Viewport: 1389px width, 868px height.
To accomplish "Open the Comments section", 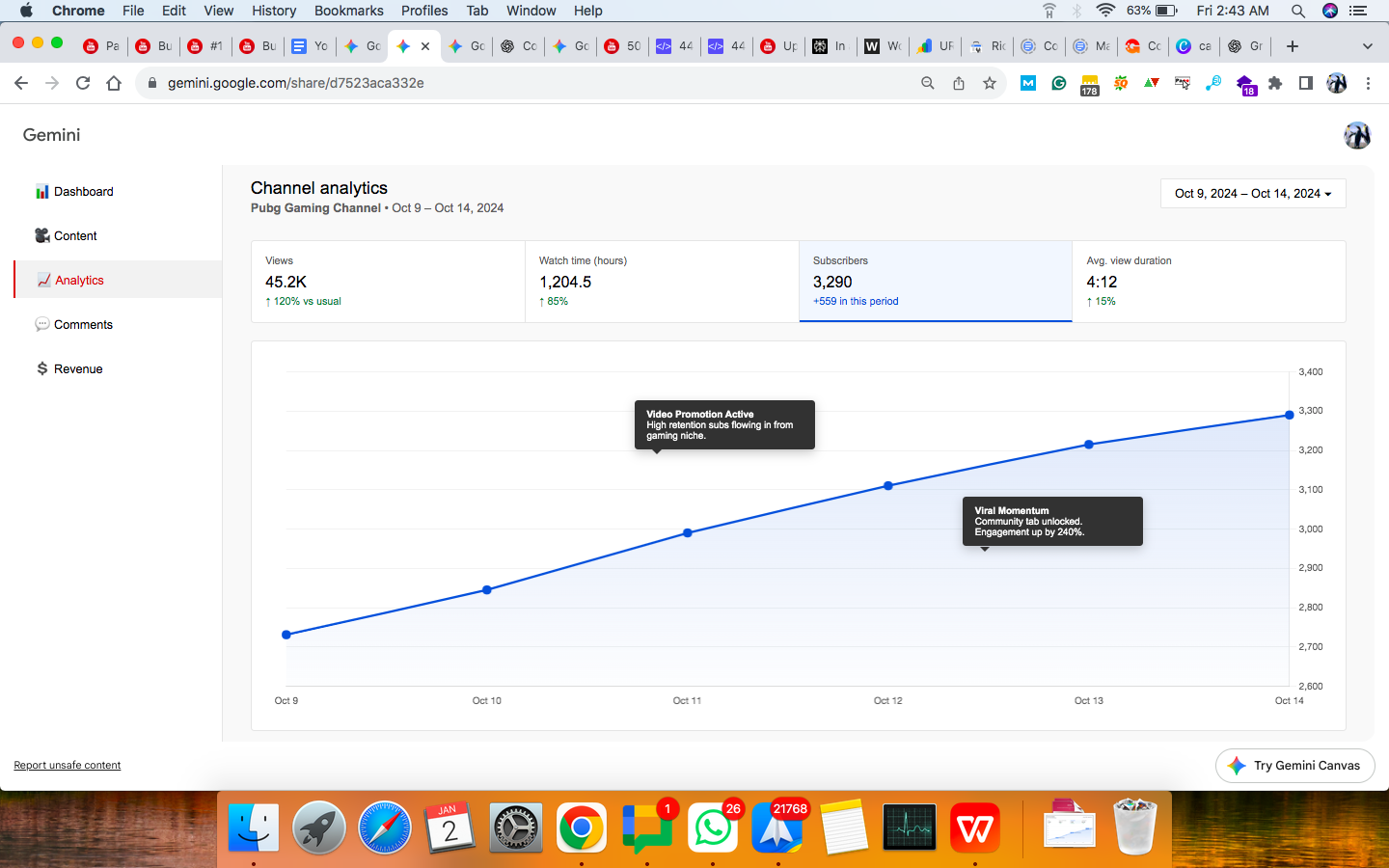I will (x=83, y=324).
